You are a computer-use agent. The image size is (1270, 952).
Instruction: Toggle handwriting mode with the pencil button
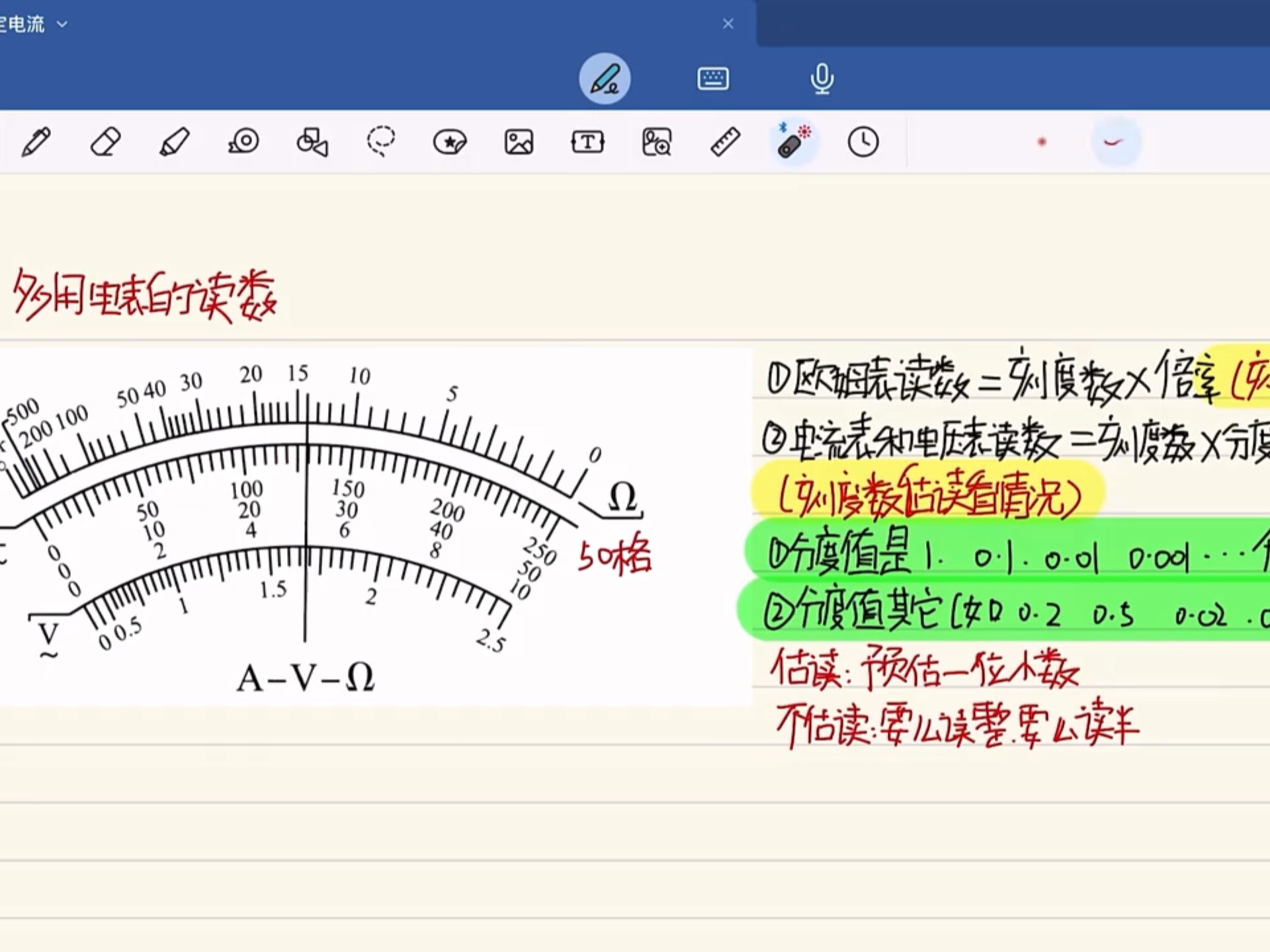604,78
